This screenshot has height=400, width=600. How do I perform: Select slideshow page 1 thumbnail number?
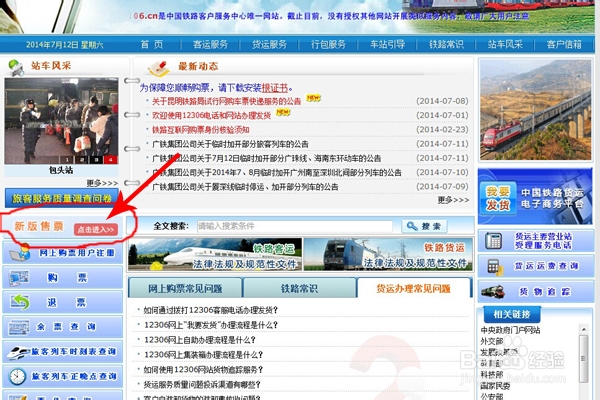67,160
